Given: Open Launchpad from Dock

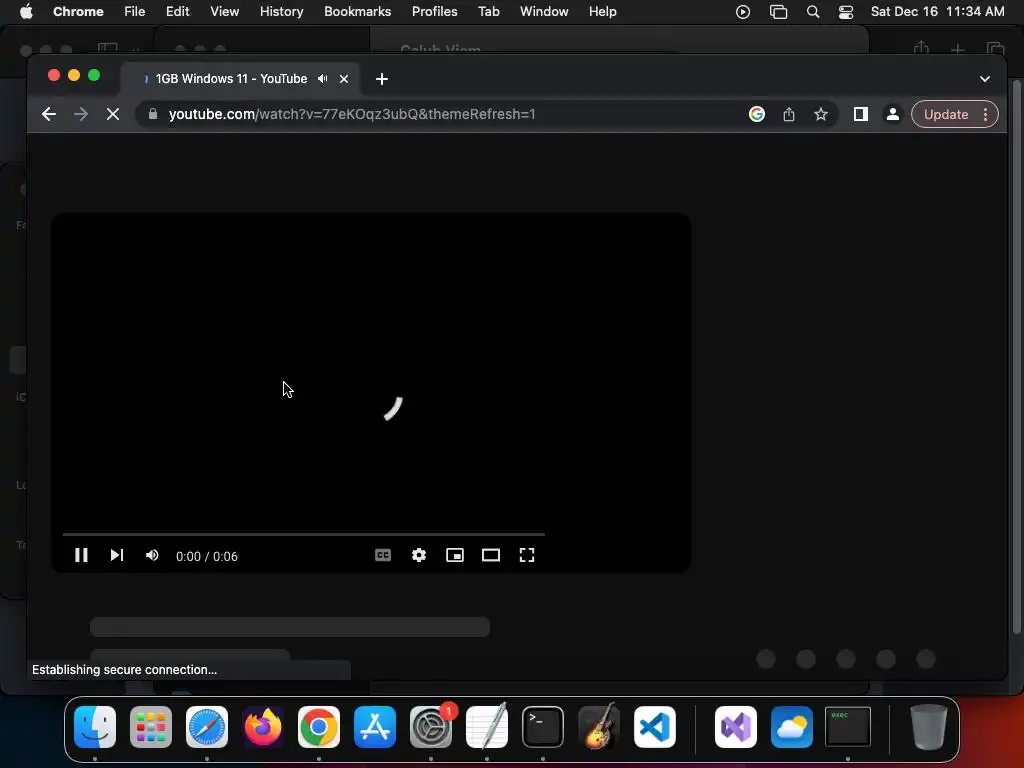Looking at the screenshot, I should (x=151, y=726).
